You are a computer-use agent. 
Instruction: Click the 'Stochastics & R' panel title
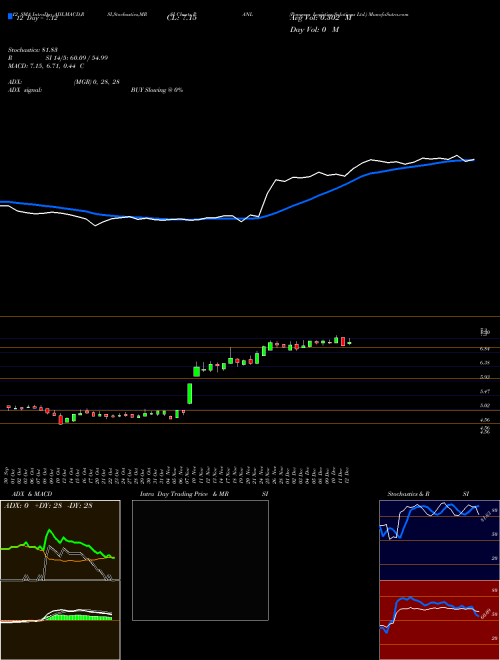pyautogui.click(x=409, y=494)
